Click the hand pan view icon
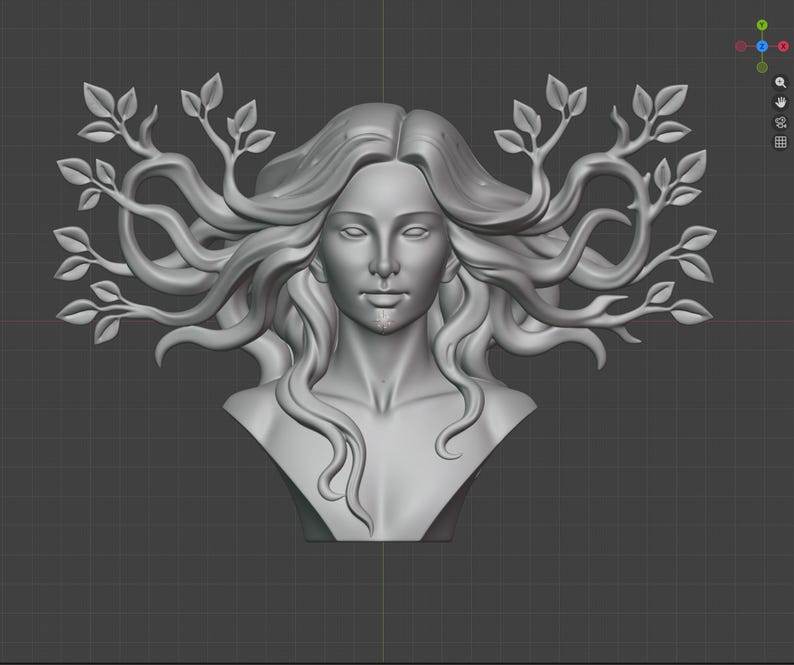Viewport: 794px width, 665px height. coord(781,102)
